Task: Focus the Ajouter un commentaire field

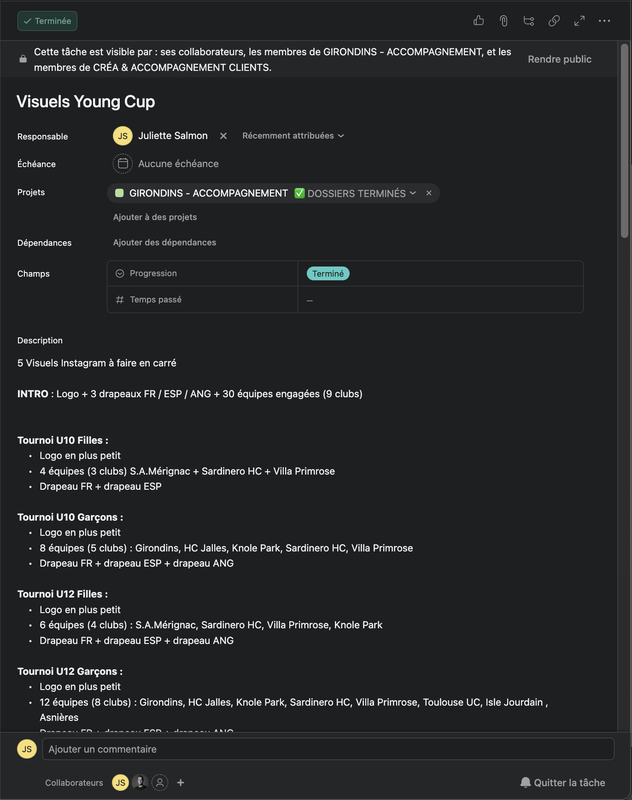Action: point(328,749)
